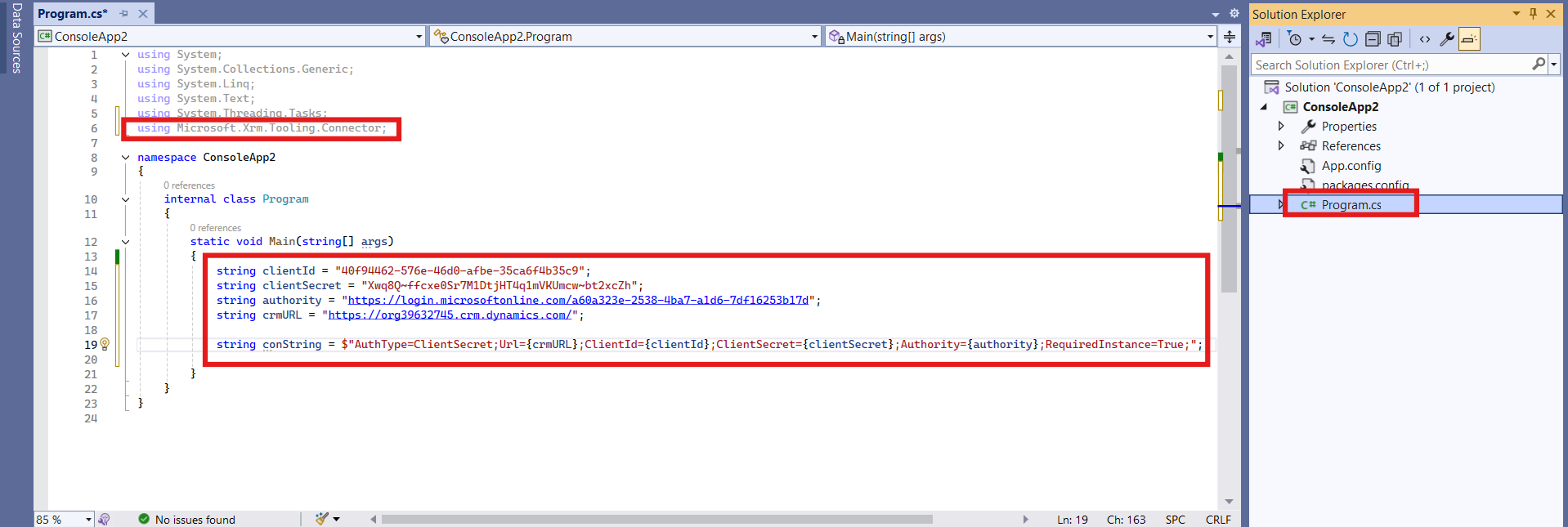The height and width of the screenshot is (527, 1568).
Task: Click the Show All Files icon
Action: click(x=1395, y=39)
